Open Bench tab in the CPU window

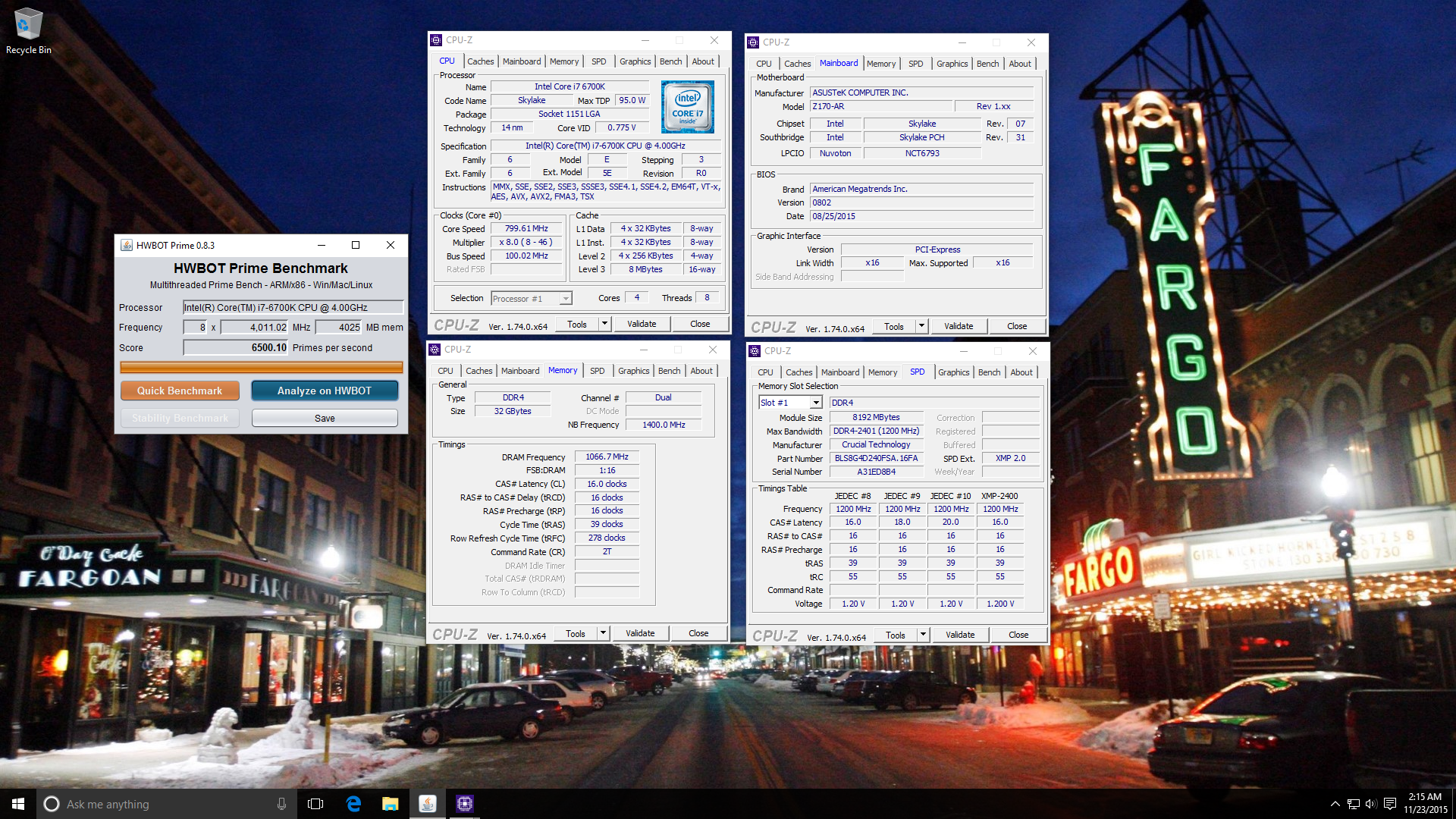(670, 61)
